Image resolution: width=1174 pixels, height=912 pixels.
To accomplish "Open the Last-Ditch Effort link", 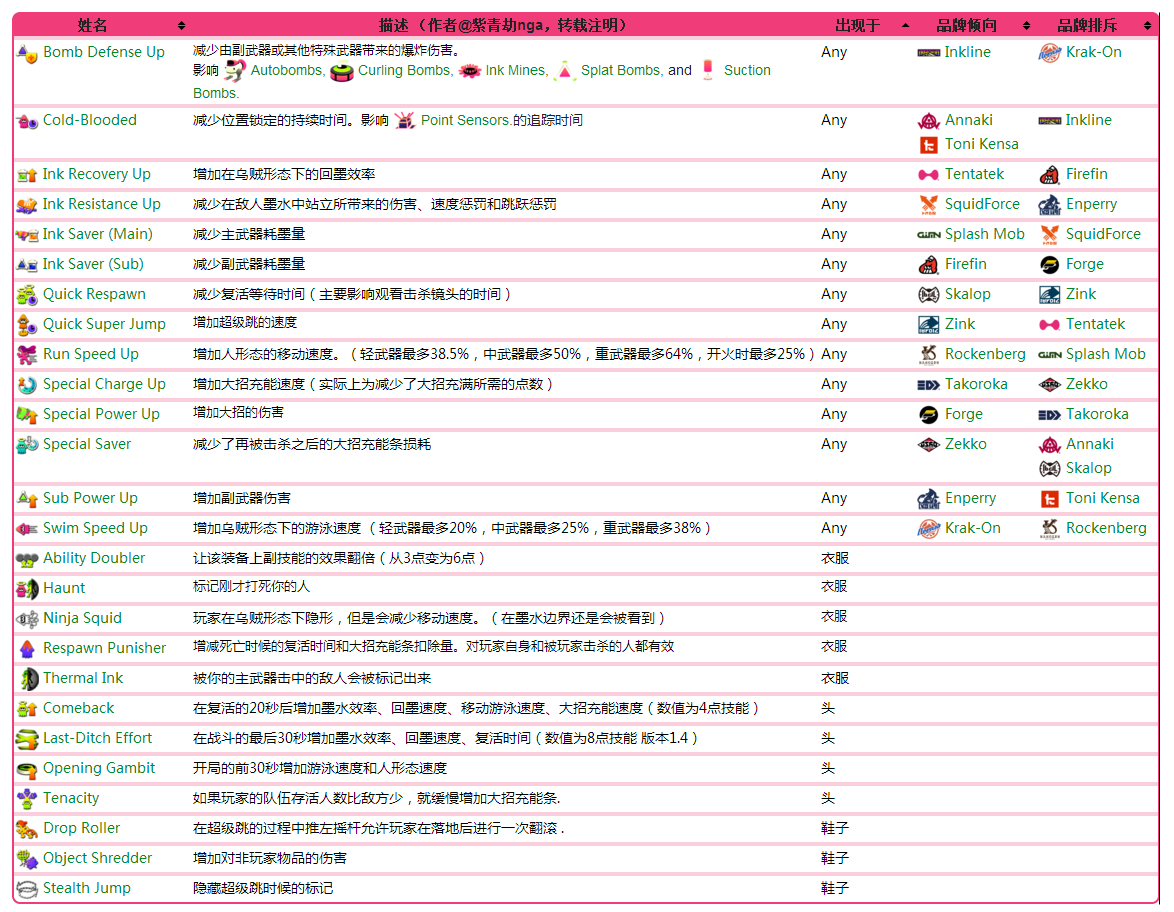I will [x=97, y=738].
